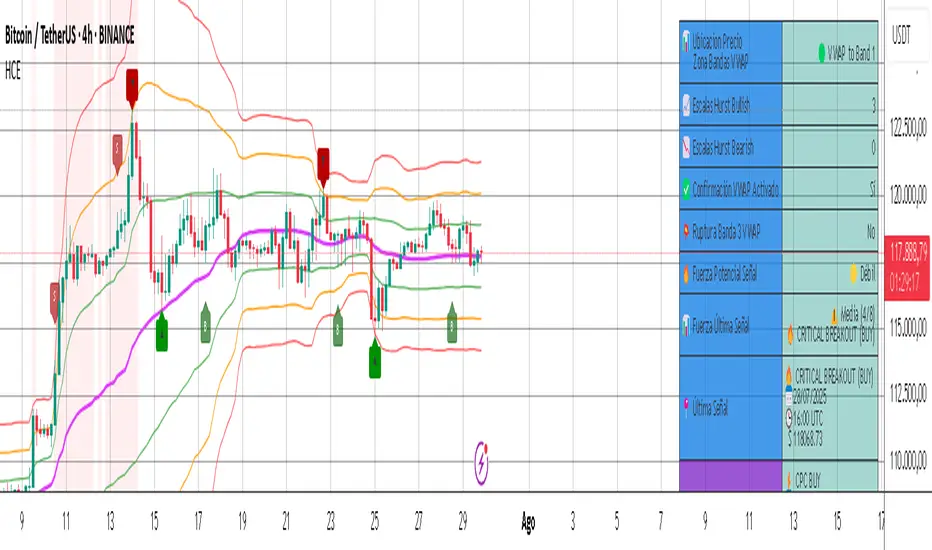932x550 pixels.
Task: Click the light green B marker near July 28
Action: pyautogui.click(x=452, y=323)
